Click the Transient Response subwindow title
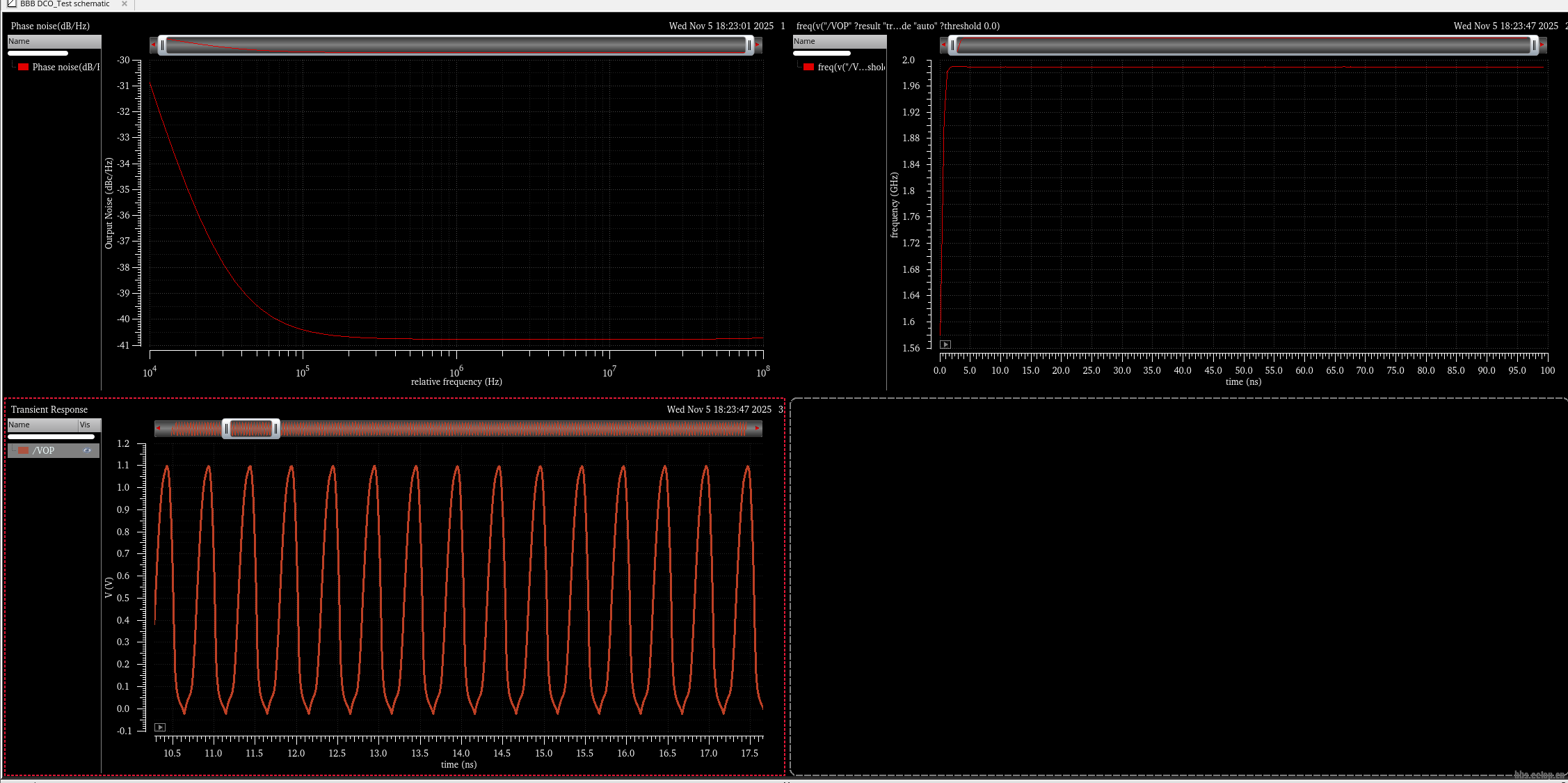The image size is (1568, 783). [x=49, y=409]
